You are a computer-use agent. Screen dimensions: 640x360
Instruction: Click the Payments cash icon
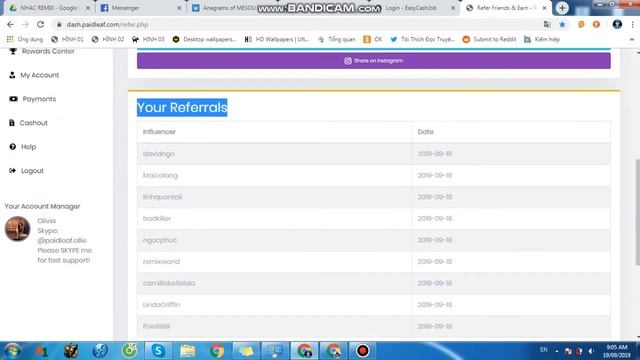(x=13, y=99)
